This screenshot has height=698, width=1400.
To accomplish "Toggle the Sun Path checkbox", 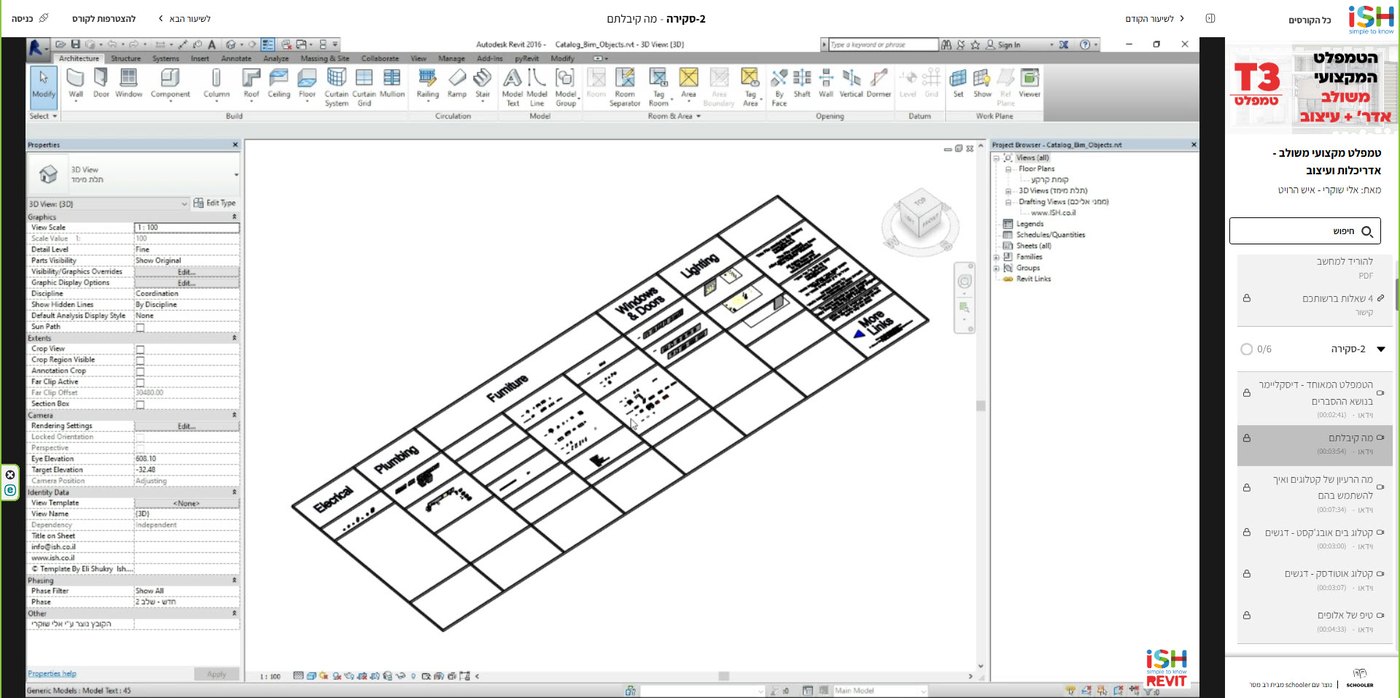I will coord(140,327).
